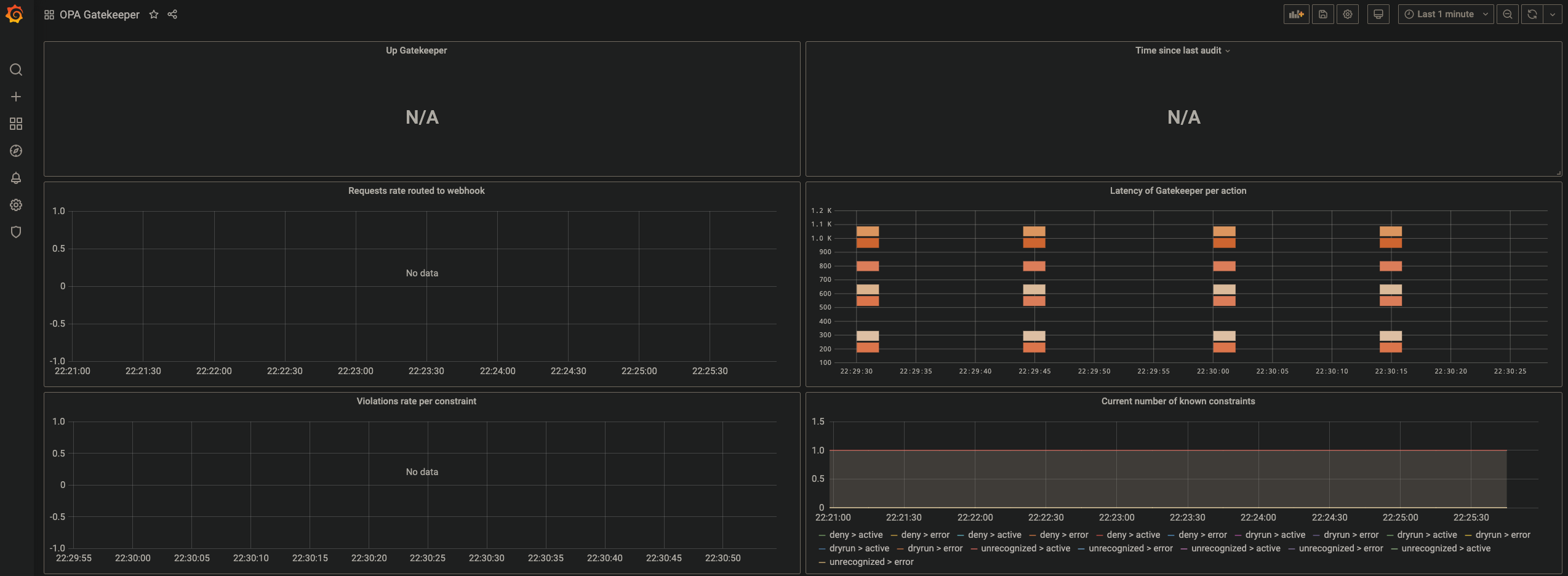Save the dashboard with the floppy icon
Screen dimensions: 1568x576
pos(1323,14)
